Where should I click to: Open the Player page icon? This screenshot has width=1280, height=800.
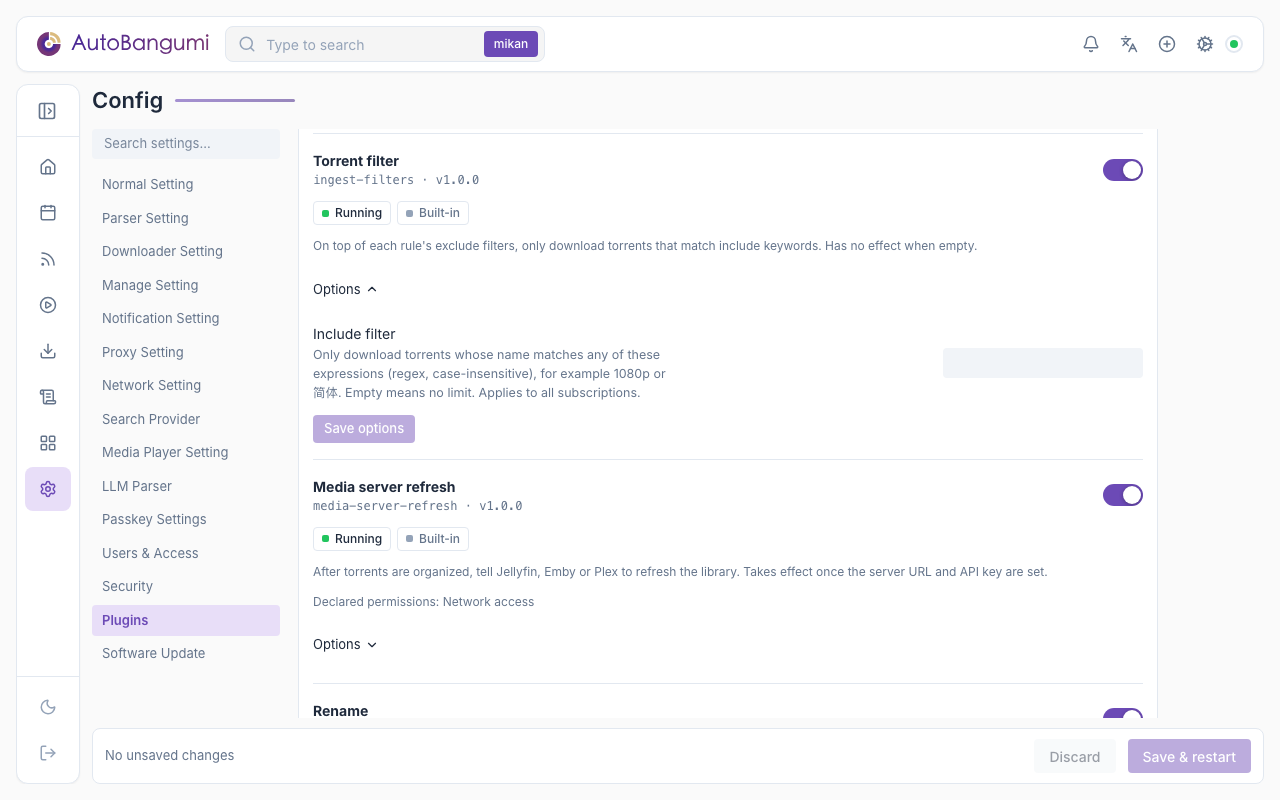pyautogui.click(x=48, y=305)
